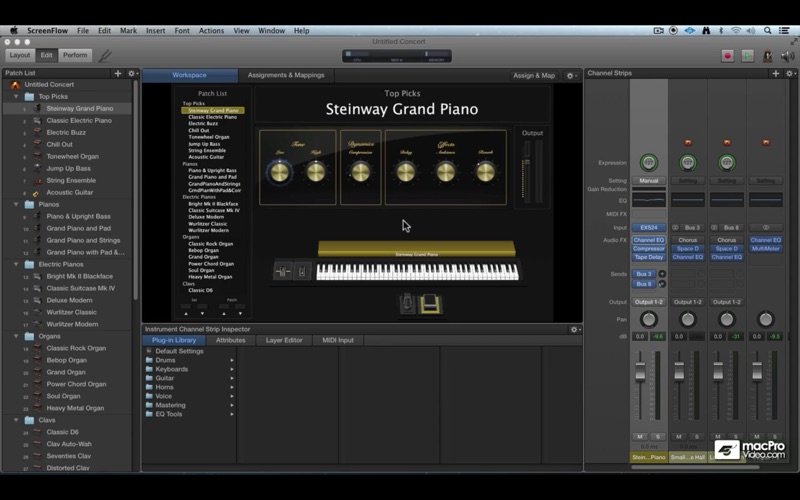Switch to Layout mode
The height and width of the screenshot is (500, 800).
[20, 55]
